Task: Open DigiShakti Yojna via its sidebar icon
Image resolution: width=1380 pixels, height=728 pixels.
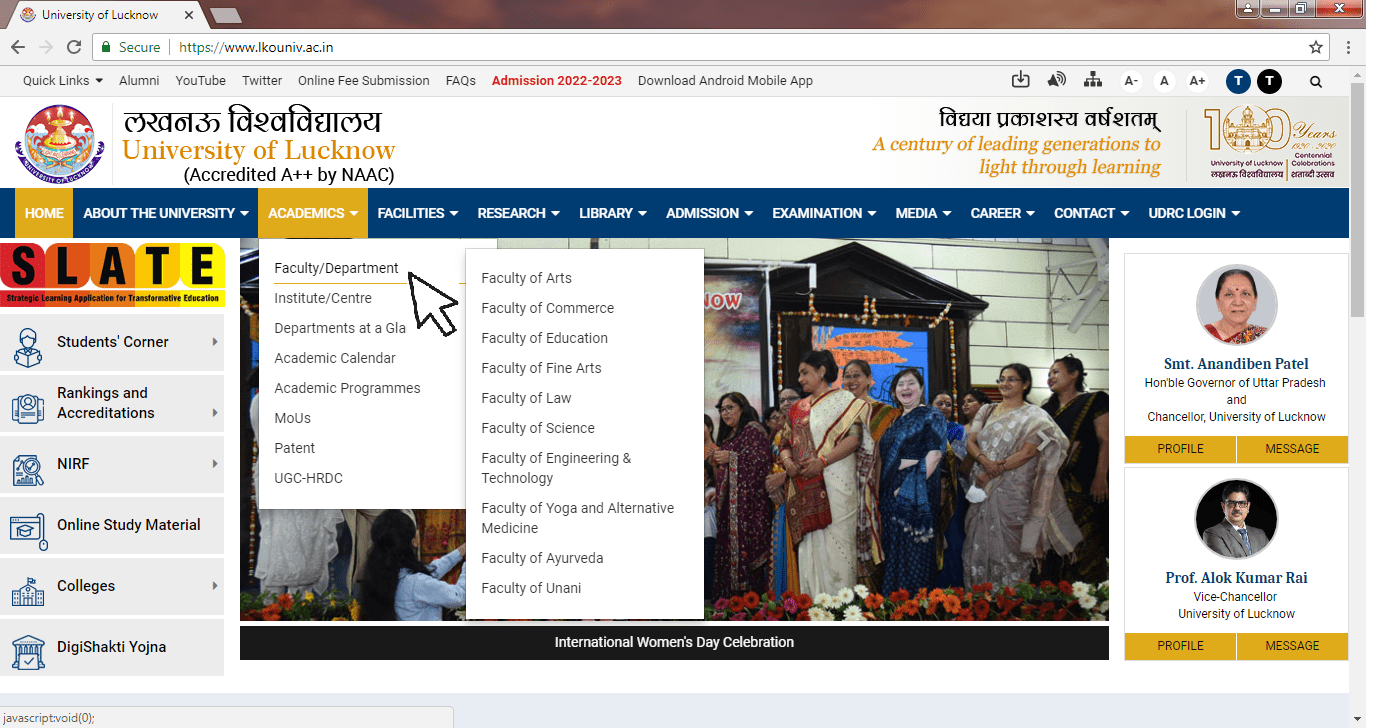Action: pos(27,647)
